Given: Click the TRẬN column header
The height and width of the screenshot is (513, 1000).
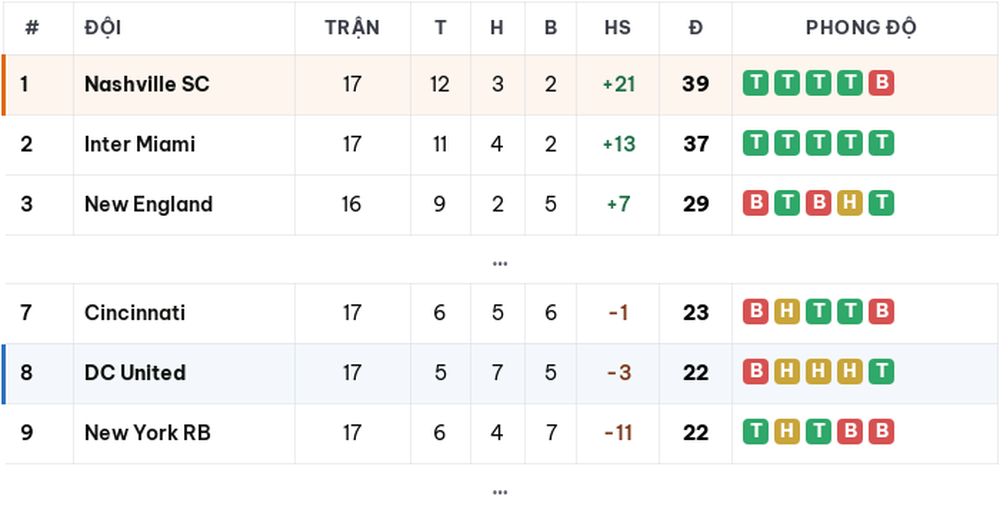Looking at the screenshot, I should pos(352,27).
